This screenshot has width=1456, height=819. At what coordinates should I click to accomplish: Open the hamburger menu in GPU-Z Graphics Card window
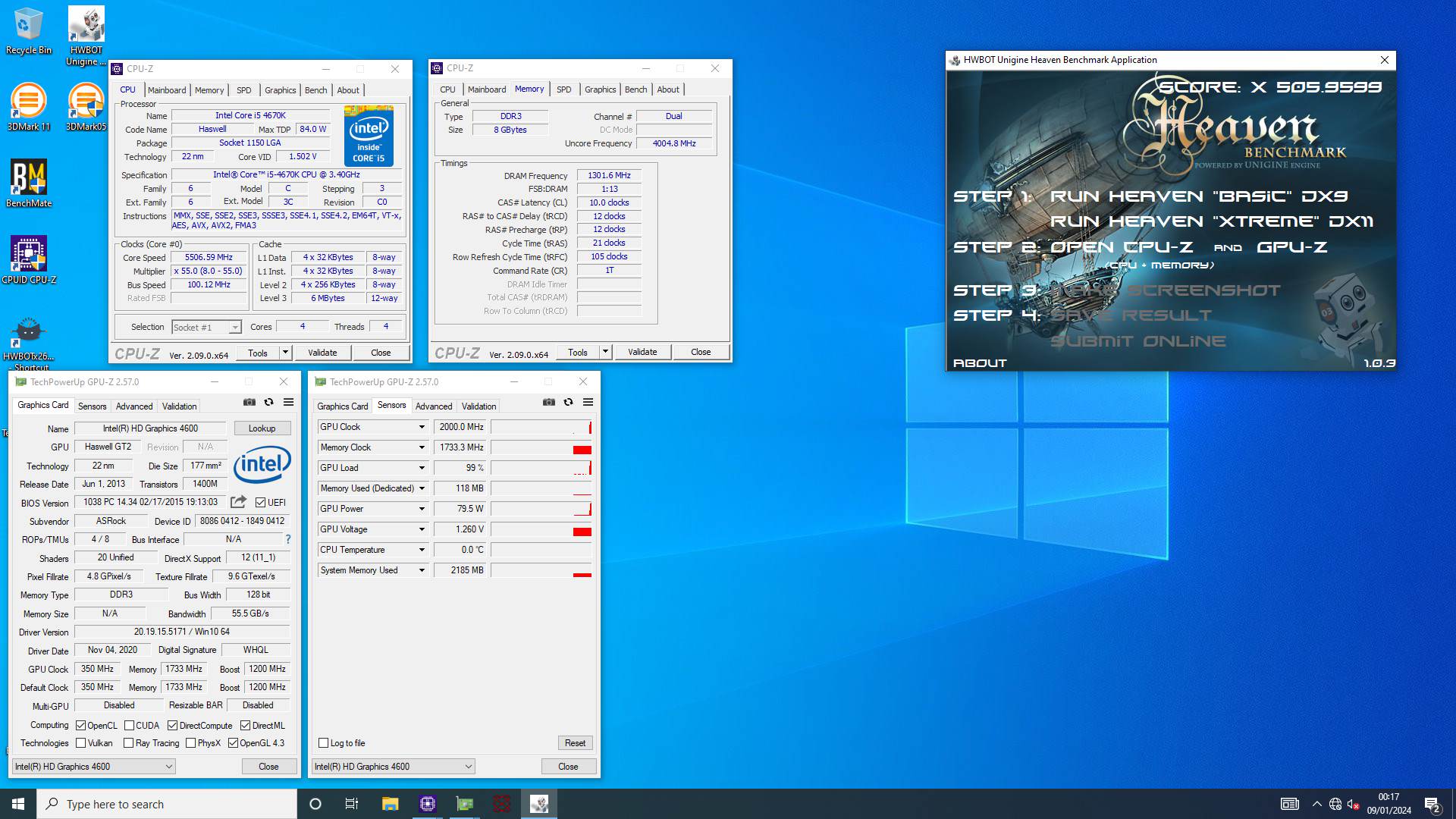point(288,402)
